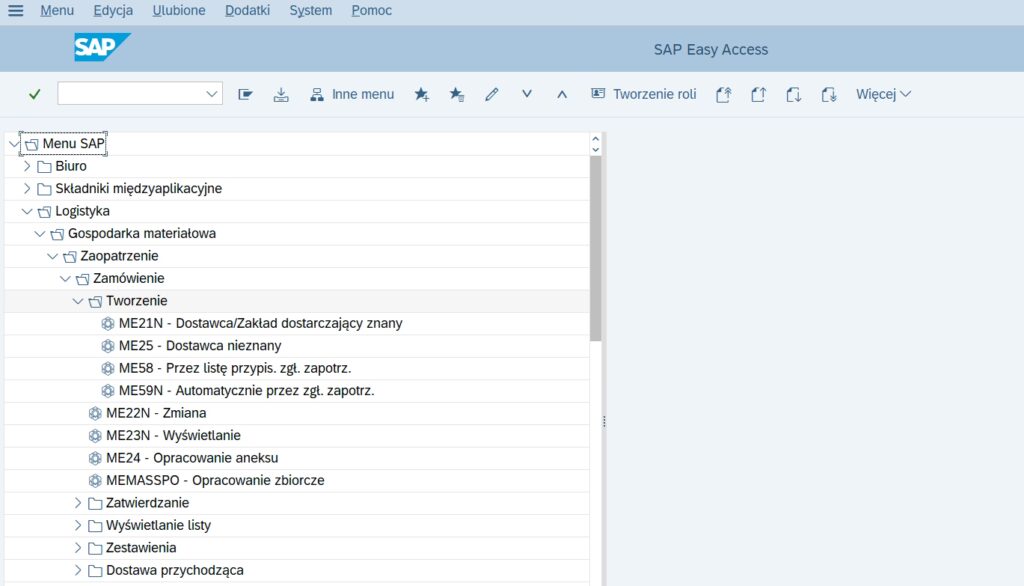Screen dimensions: 1024x586
Task: Collapse the Logistyka tree node
Action: [x=27, y=211]
